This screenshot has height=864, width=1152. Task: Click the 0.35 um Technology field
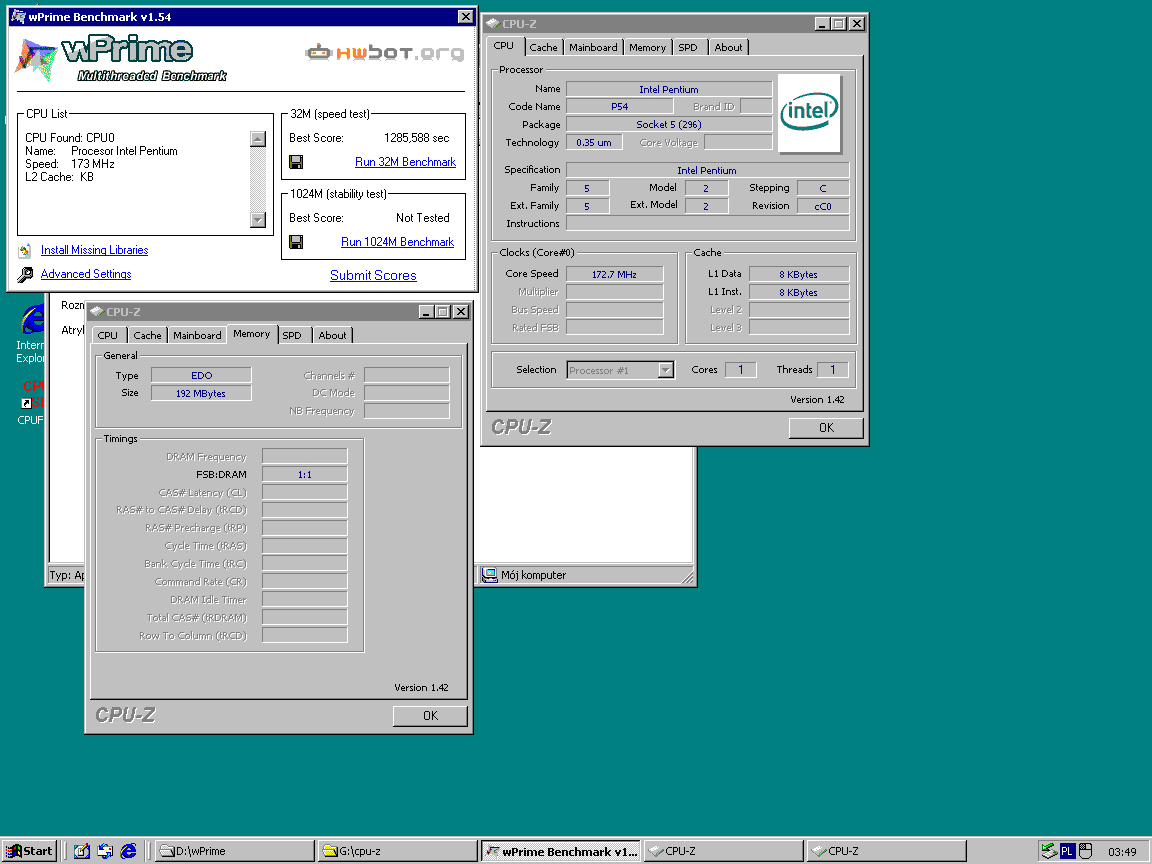tap(594, 143)
